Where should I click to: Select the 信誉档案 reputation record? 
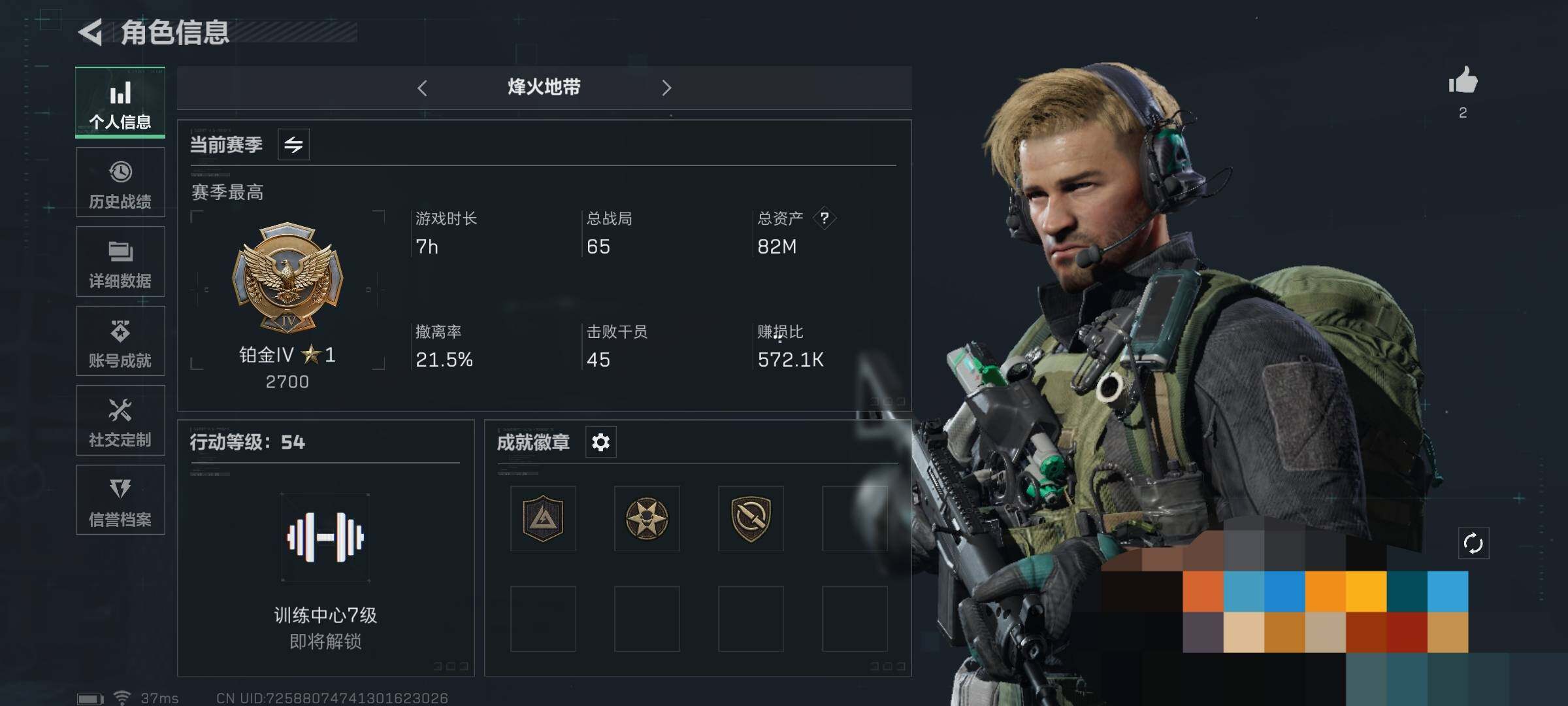coord(120,499)
